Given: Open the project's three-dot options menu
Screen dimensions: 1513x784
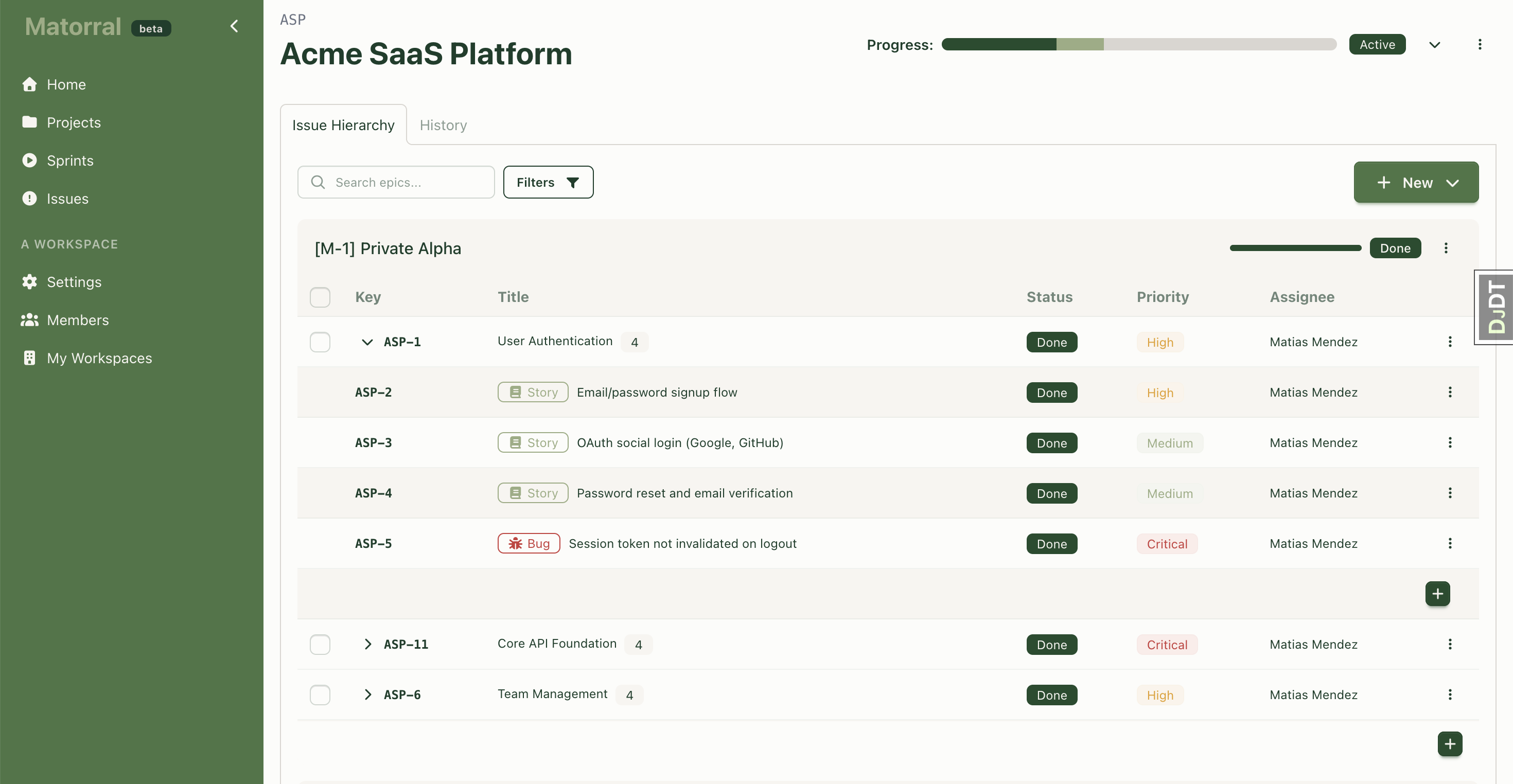Looking at the screenshot, I should 1480,45.
